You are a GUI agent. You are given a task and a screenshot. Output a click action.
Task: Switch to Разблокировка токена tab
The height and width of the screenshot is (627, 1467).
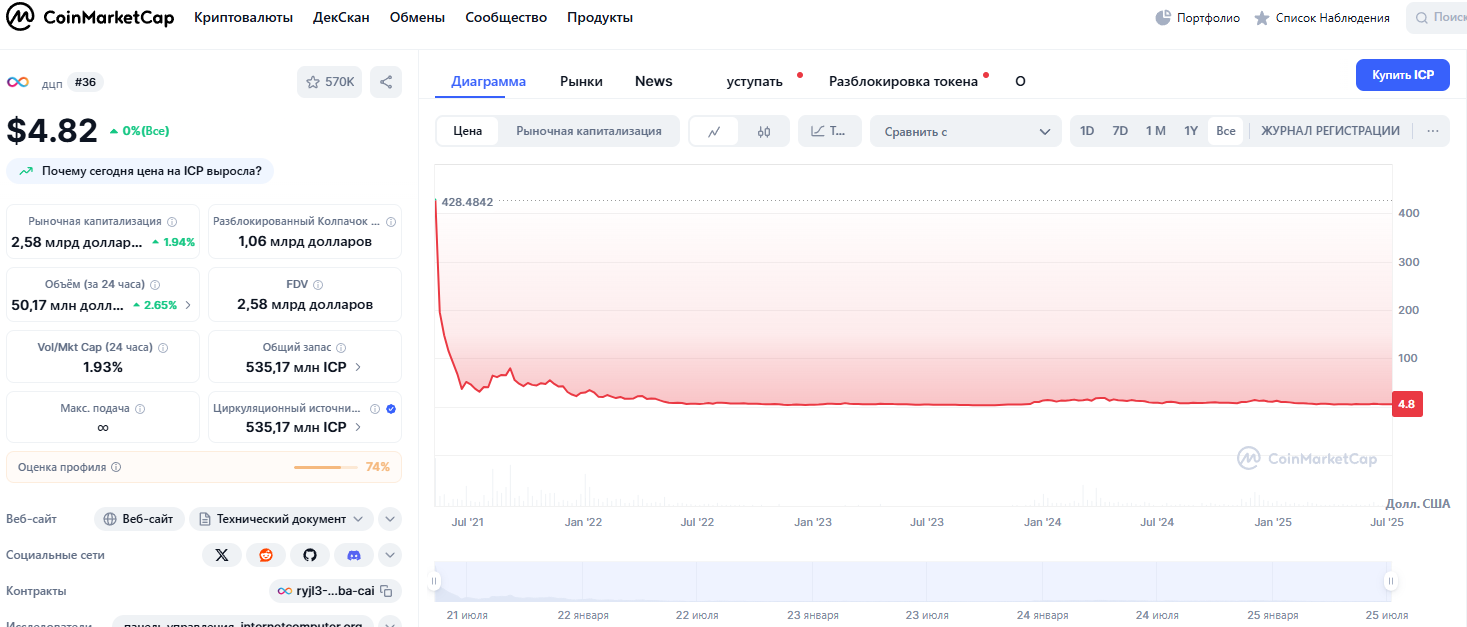(904, 81)
